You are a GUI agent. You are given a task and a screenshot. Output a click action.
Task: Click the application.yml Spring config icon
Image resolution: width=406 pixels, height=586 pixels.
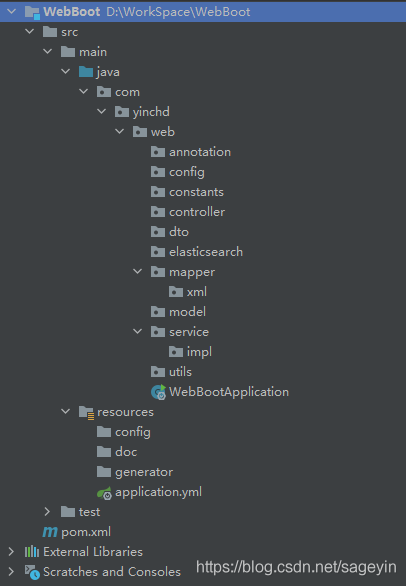coord(104,493)
